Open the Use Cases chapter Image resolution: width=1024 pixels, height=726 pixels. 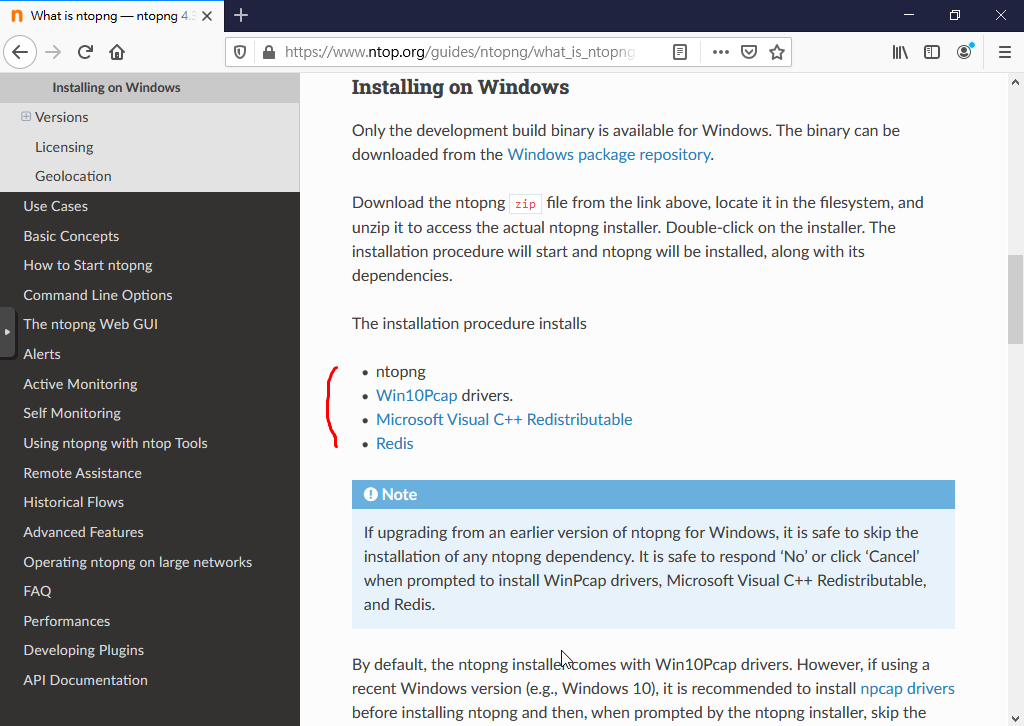[56, 206]
